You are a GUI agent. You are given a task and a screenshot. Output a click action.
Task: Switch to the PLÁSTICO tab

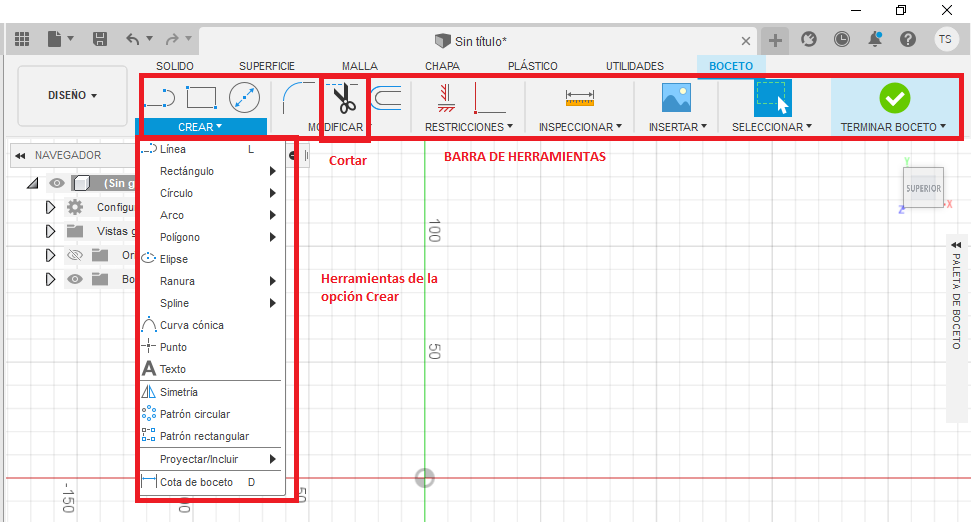pyautogui.click(x=533, y=66)
